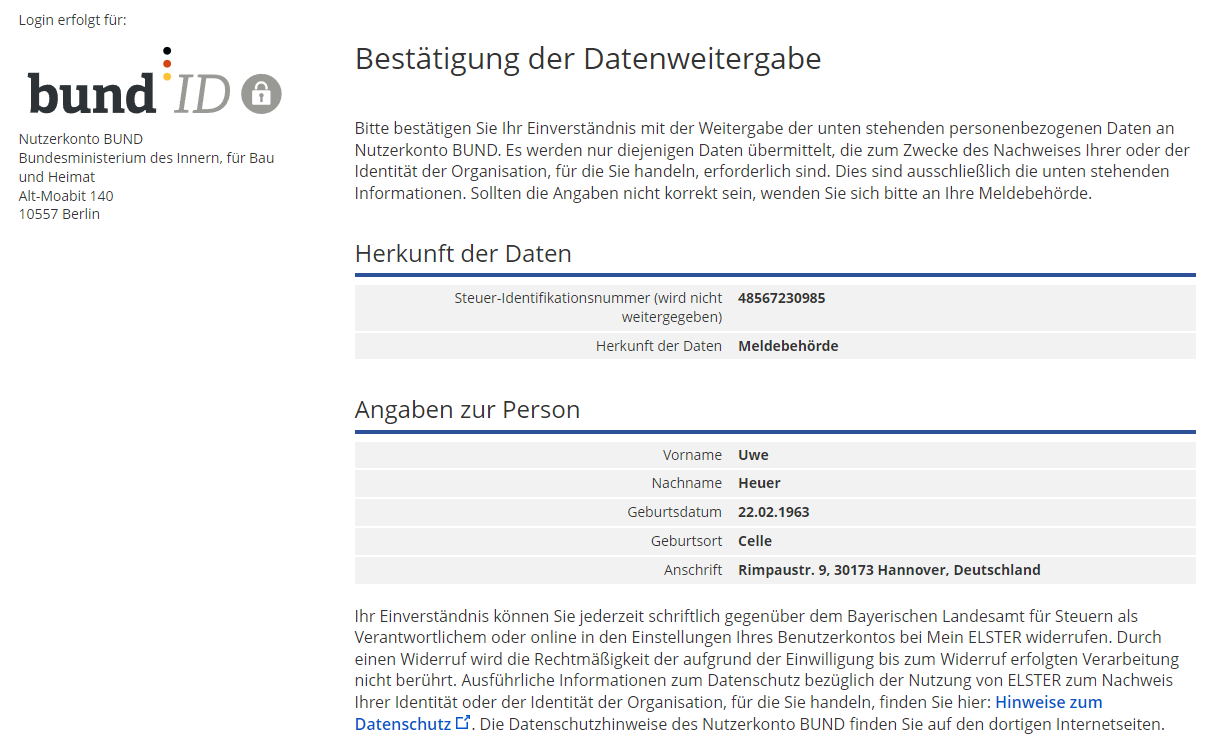Click the first name value Uwe
Screen dimensions: 1215x754
point(753,455)
